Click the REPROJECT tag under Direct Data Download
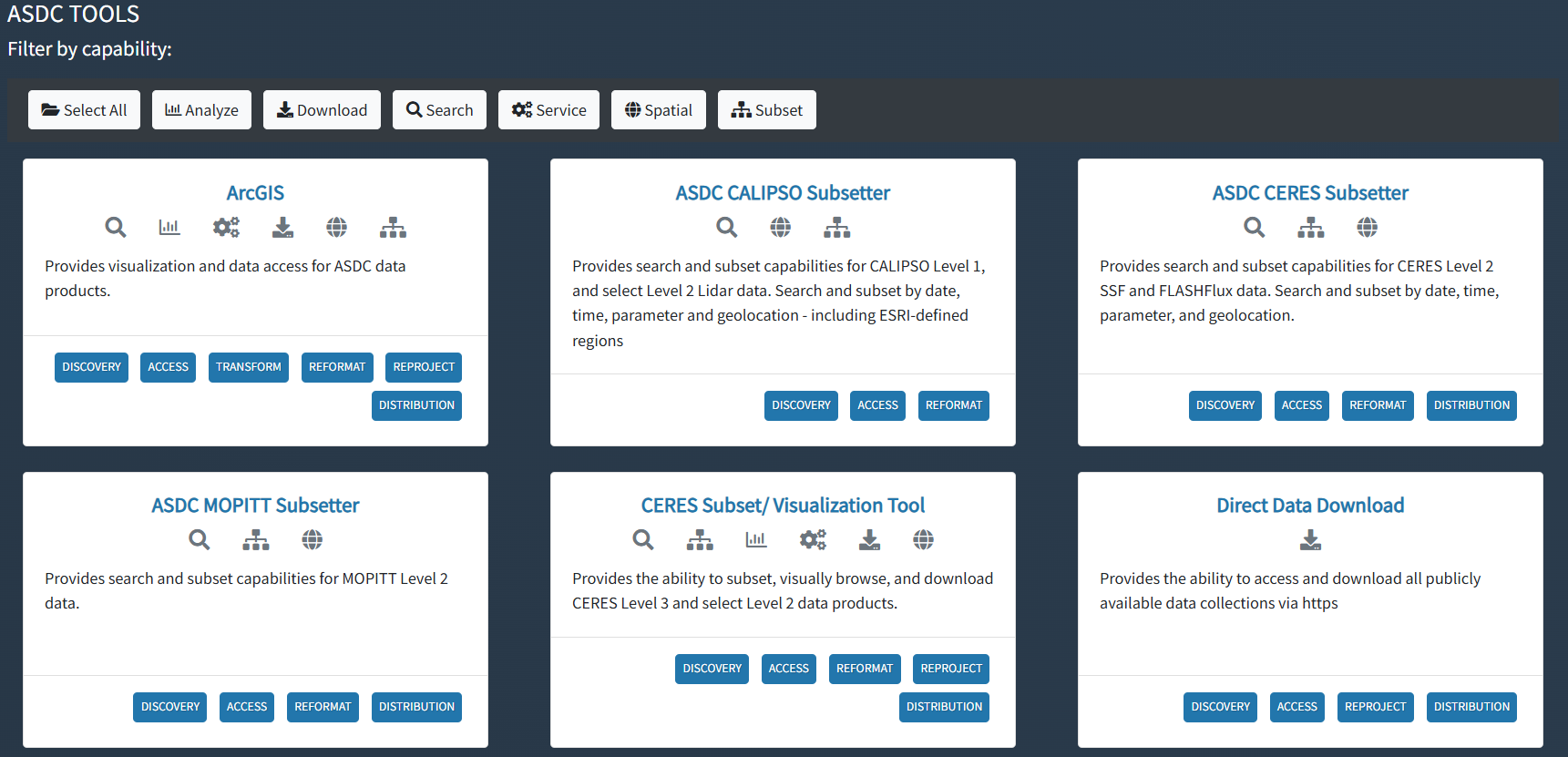This screenshot has height=757, width=1568. click(x=1376, y=707)
